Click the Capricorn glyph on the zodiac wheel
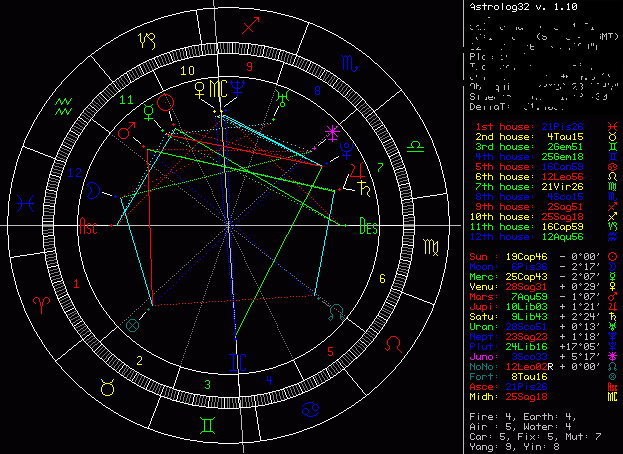623x454 pixels. pyautogui.click(x=147, y=41)
